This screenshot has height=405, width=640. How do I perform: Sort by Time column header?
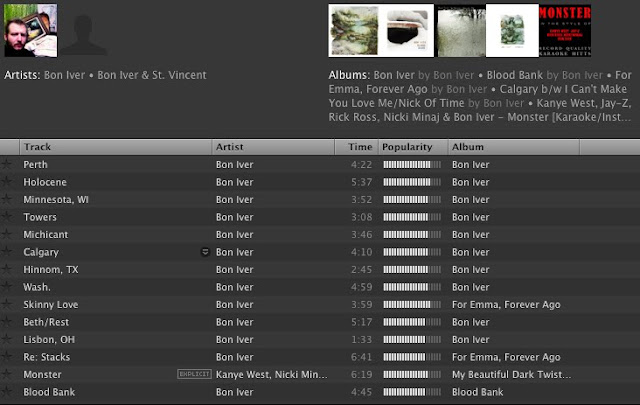[357, 147]
